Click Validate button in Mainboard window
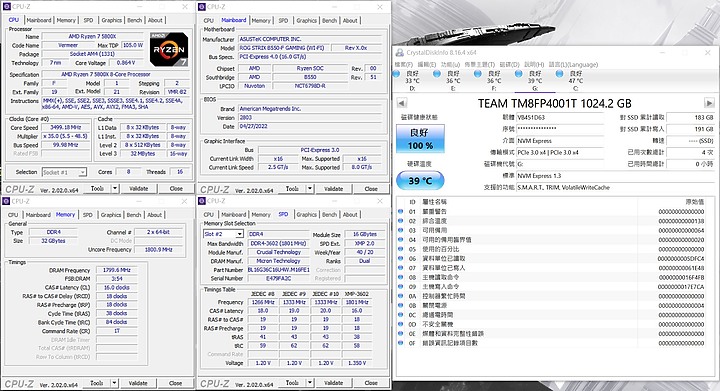The height and width of the screenshot is (391, 720). tap(333, 189)
